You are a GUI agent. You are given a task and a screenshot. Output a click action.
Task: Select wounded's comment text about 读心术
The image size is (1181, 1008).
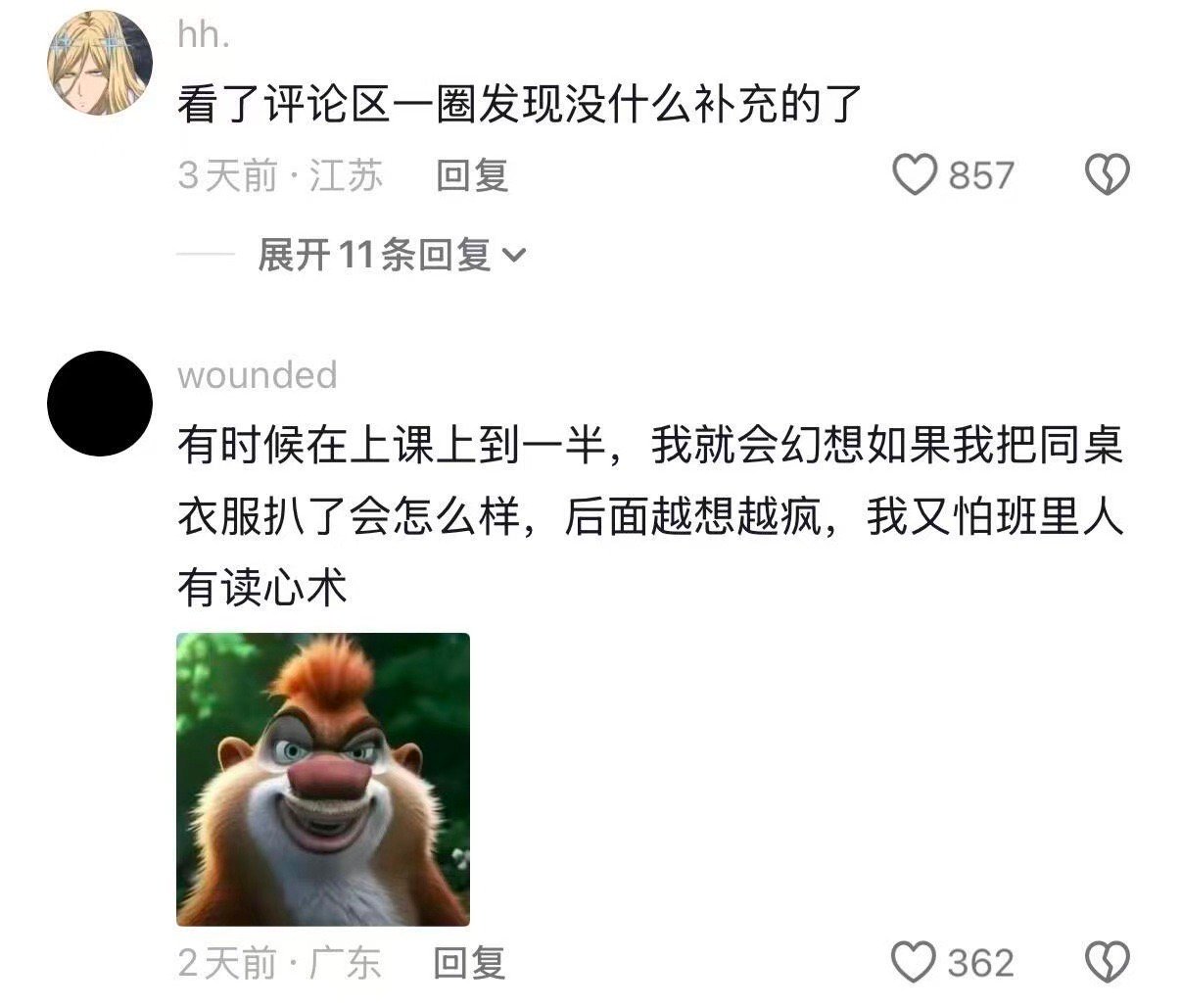click(x=650, y=517)
